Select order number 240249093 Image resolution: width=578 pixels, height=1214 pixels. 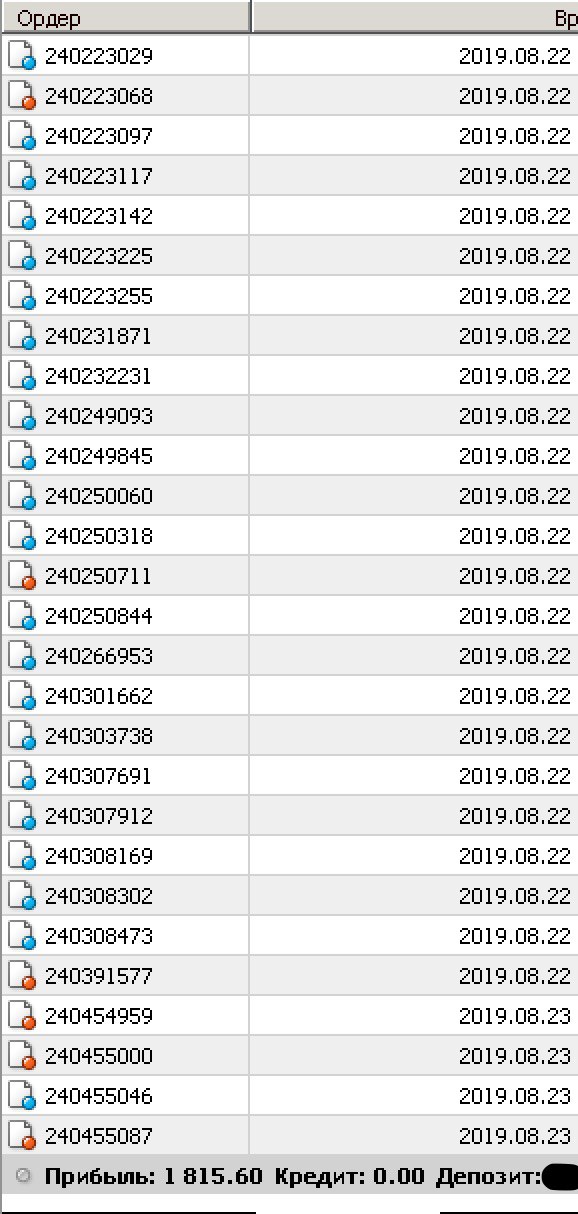(99, 416)
